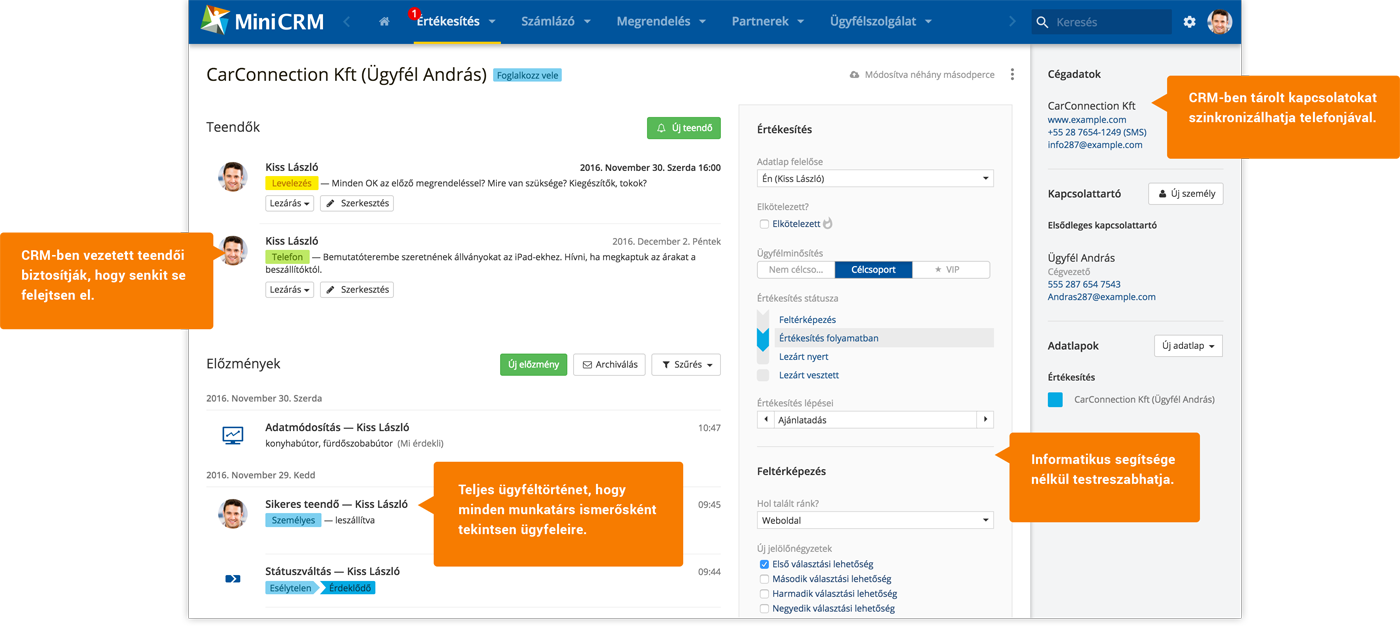Click the flame icon beside Elkötelezett

click(827, 223)
